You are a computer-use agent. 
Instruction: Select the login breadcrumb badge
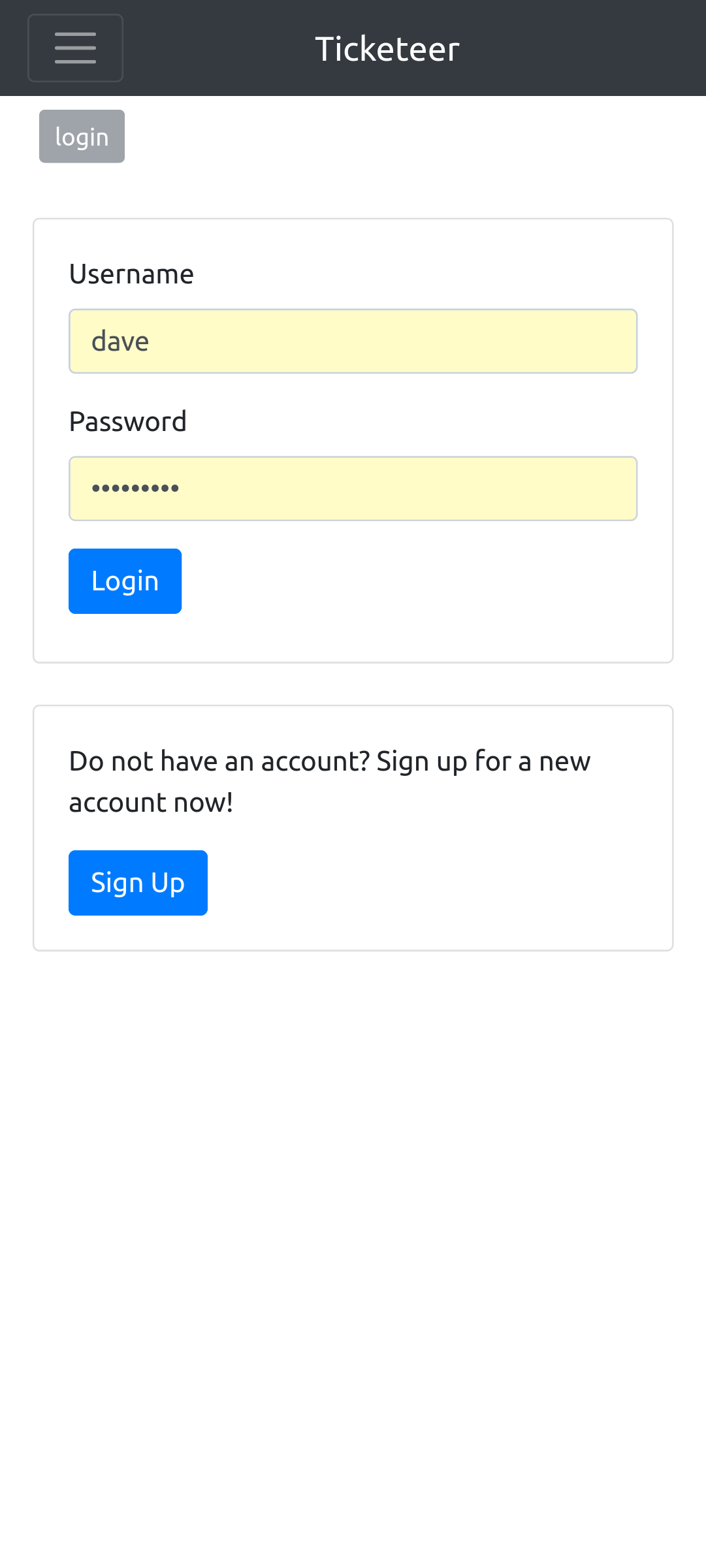coord(81,136)
